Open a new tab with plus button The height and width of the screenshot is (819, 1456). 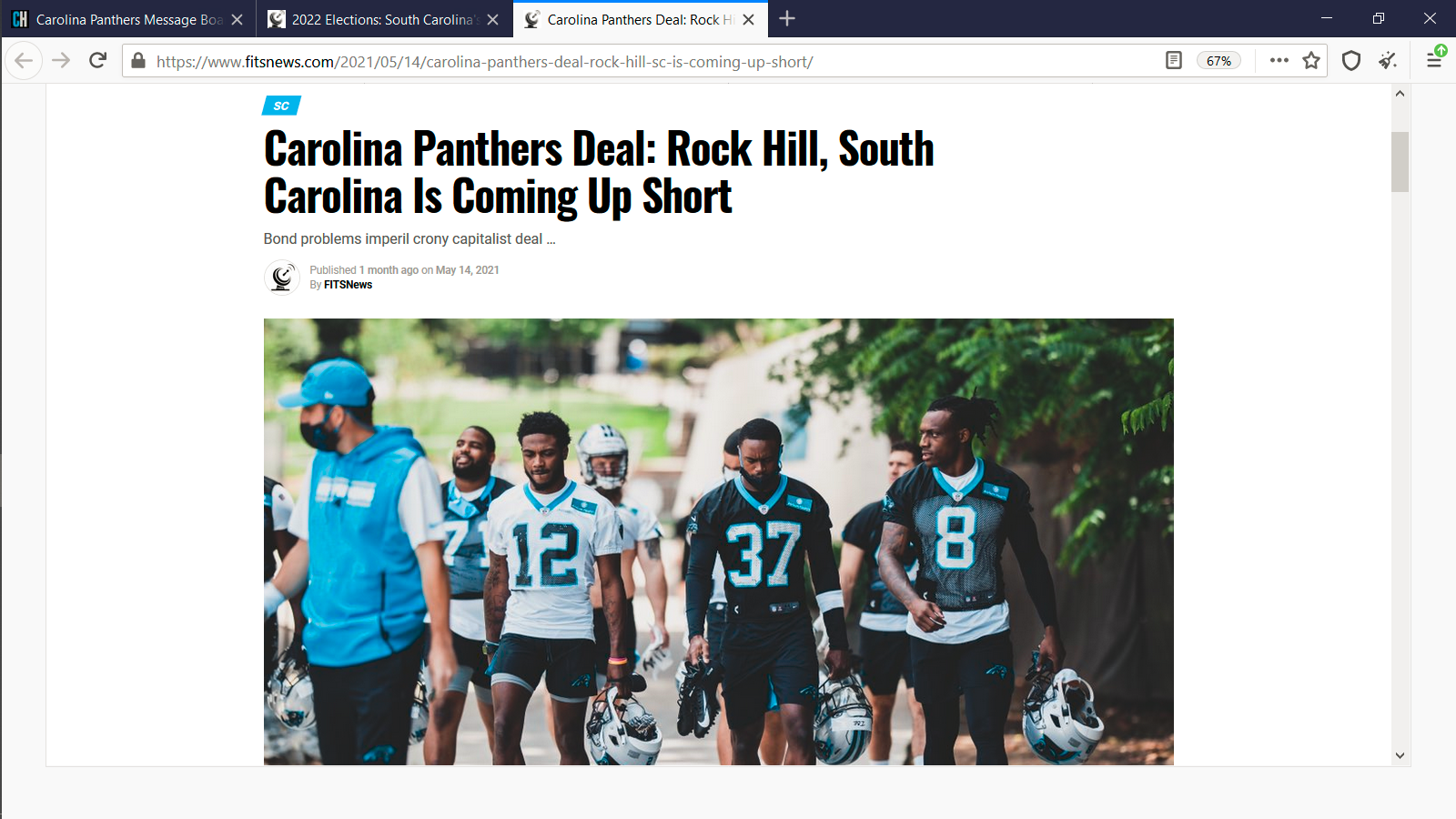787,18
